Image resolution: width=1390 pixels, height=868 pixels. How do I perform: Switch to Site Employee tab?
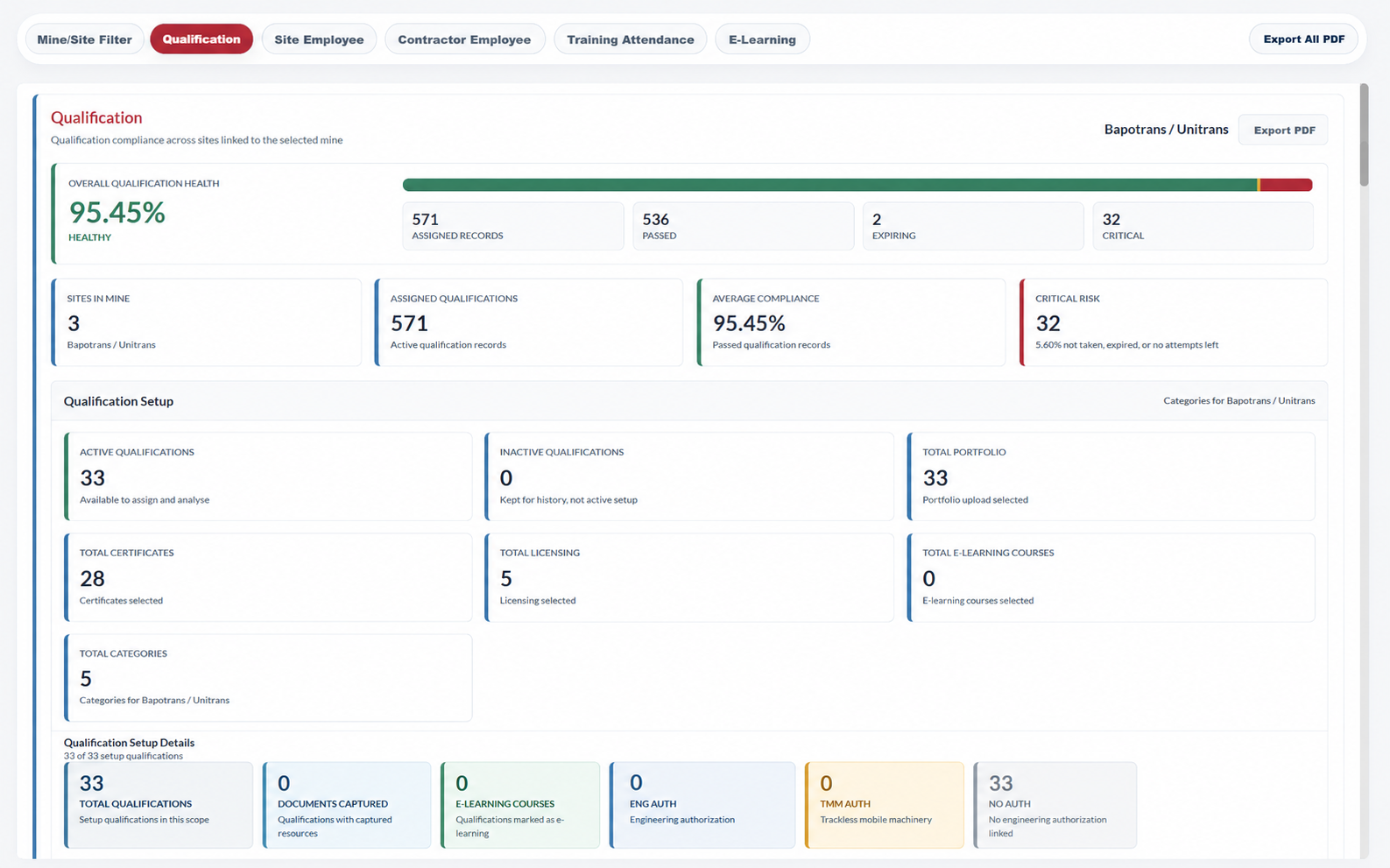(x=319, y=39)
